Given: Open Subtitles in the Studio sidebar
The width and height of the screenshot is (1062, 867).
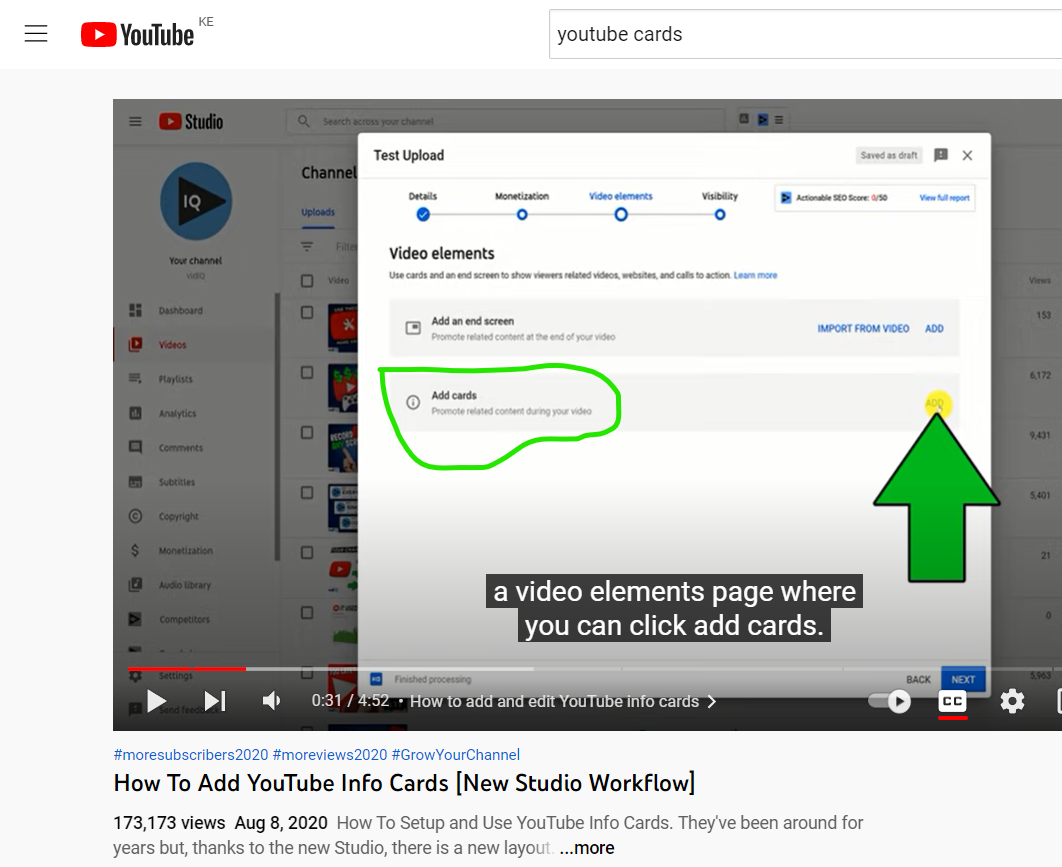Looking at the screenshot, I should point(177,482).
